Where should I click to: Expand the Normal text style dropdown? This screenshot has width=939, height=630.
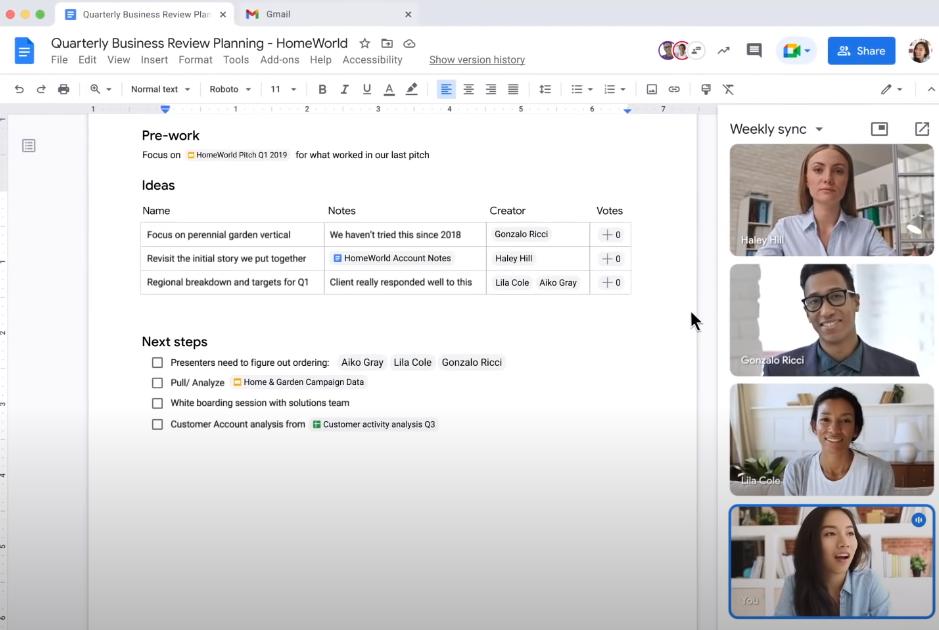(160, 89)
